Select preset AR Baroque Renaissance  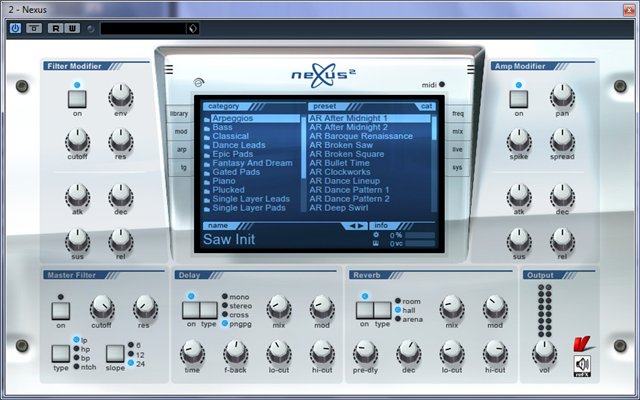[369, 136]
